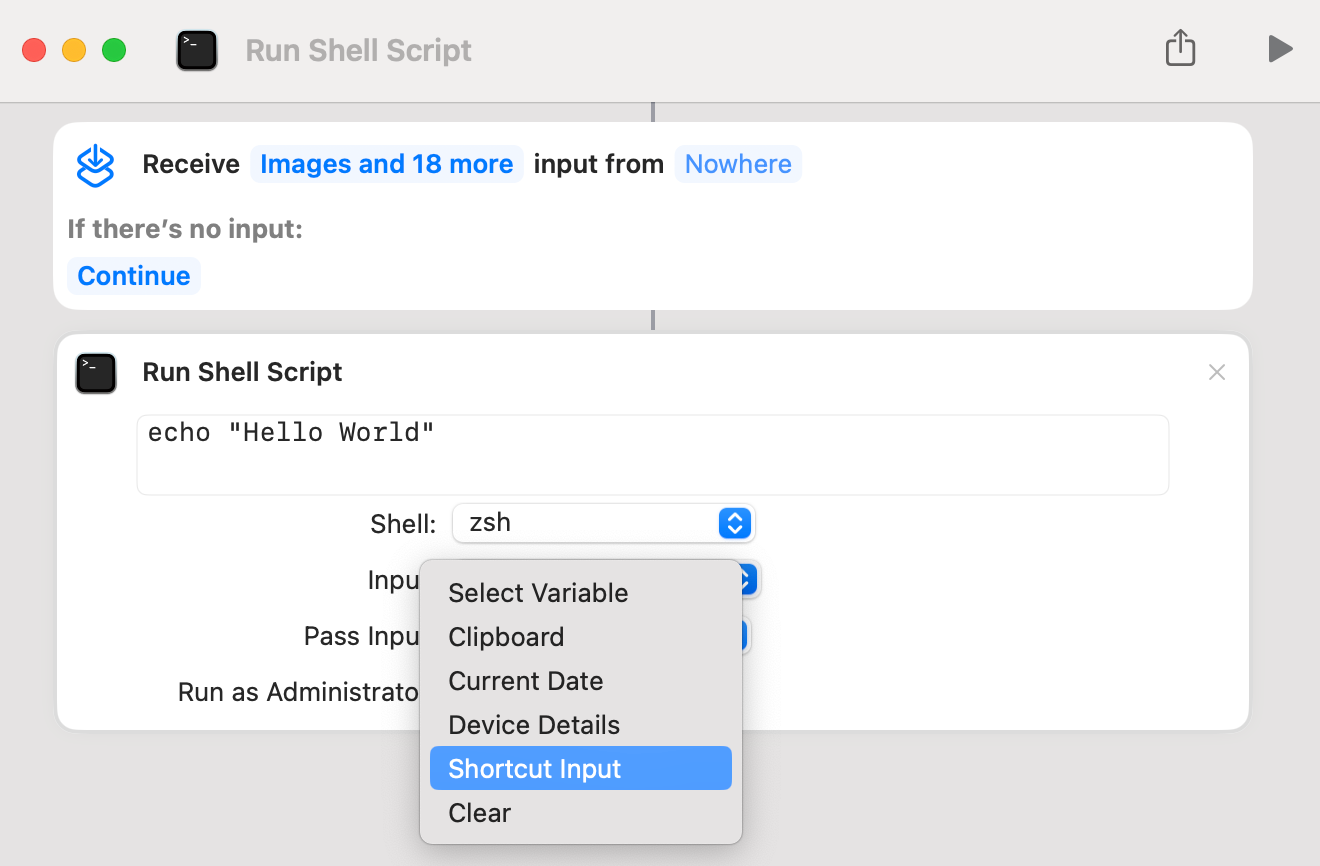1320x866 pixels.
Task: Click into the echo script text field
Action: [x=652, y=454]
